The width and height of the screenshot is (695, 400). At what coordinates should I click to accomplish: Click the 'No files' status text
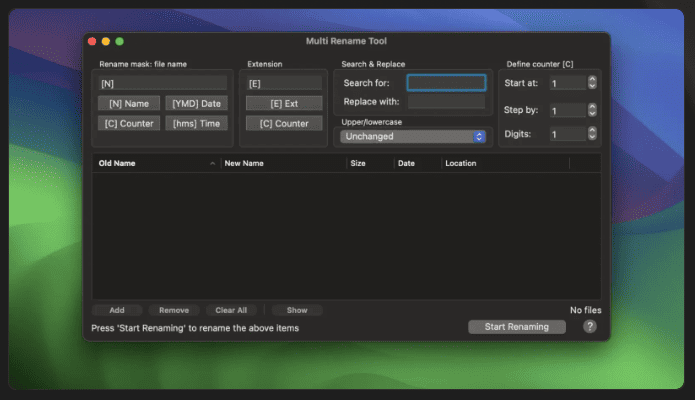(586, 310)
